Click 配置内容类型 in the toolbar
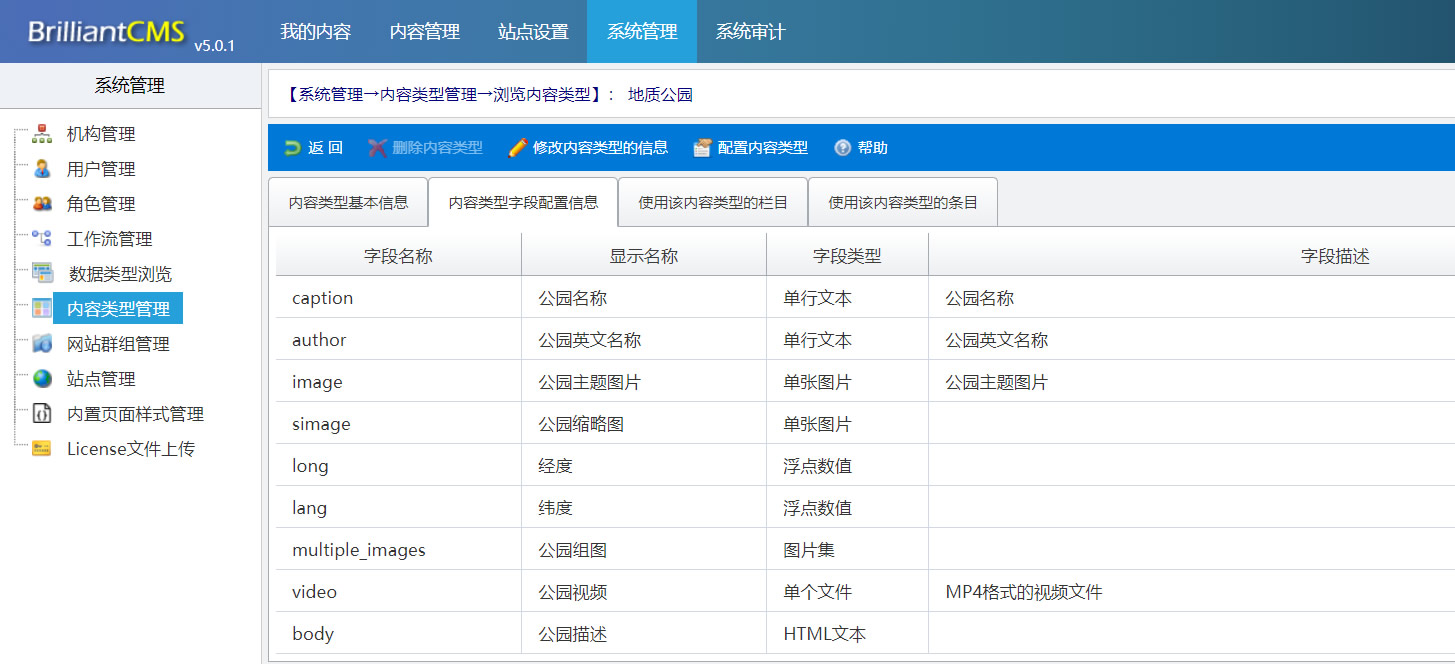This screenshot has width=1455, height=664. click(750, 148)
